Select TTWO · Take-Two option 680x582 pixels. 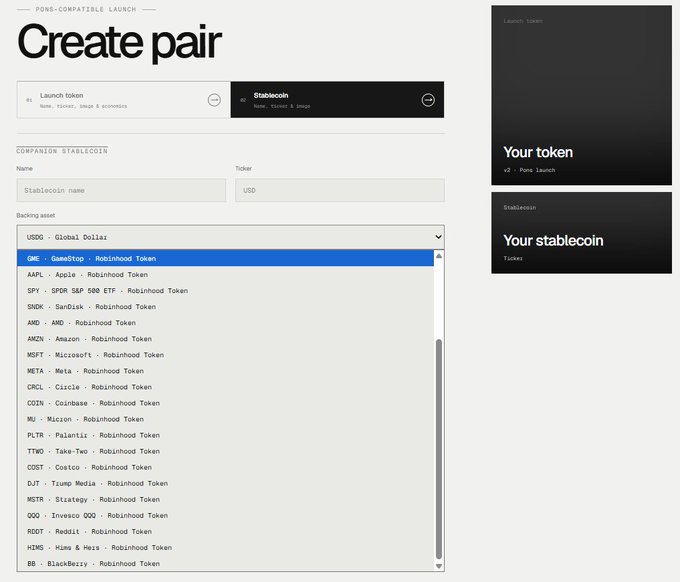[226, 451]
